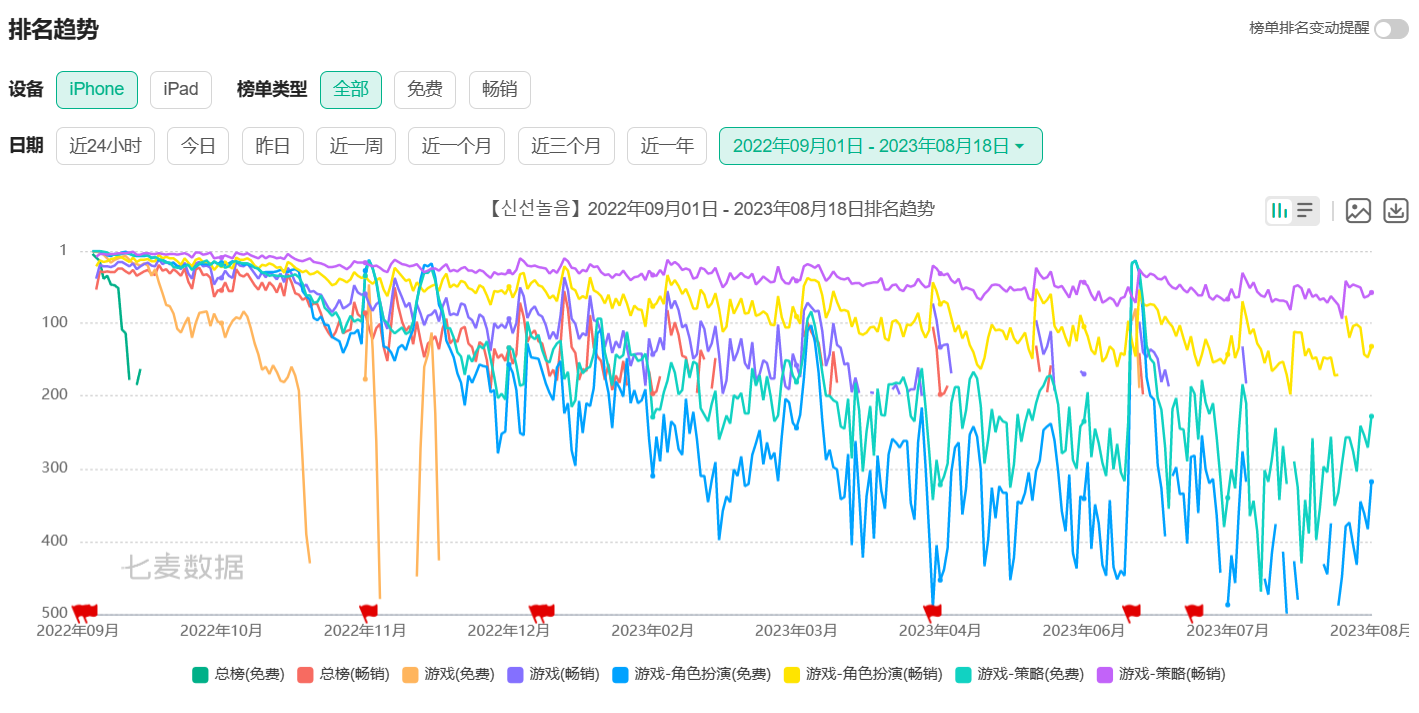Switch to the bar chart view icon
1419x713 pixels.
1280,210
